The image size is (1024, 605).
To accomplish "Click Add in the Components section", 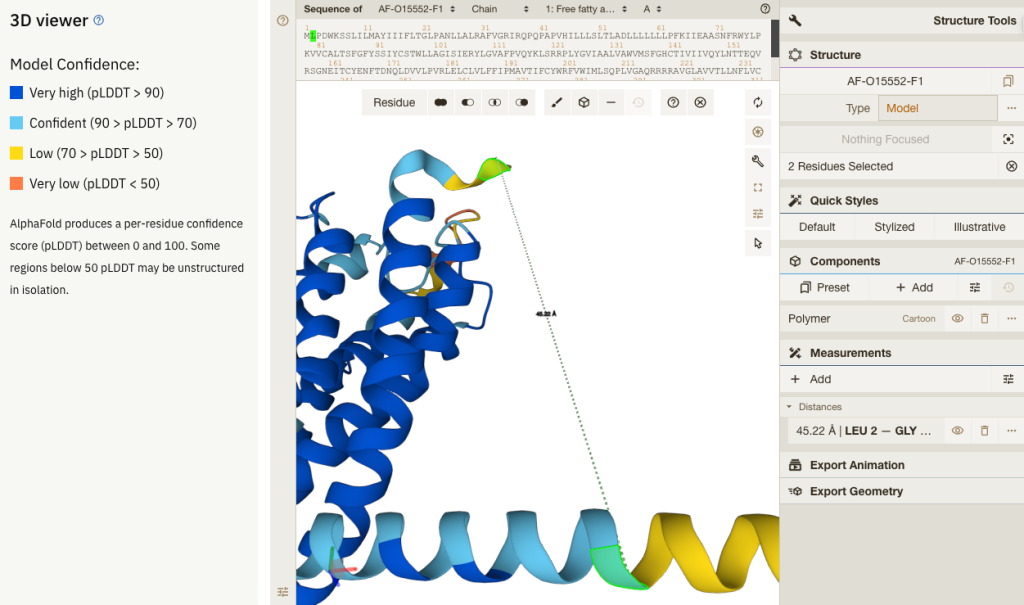I will click(x=914, y=287).
